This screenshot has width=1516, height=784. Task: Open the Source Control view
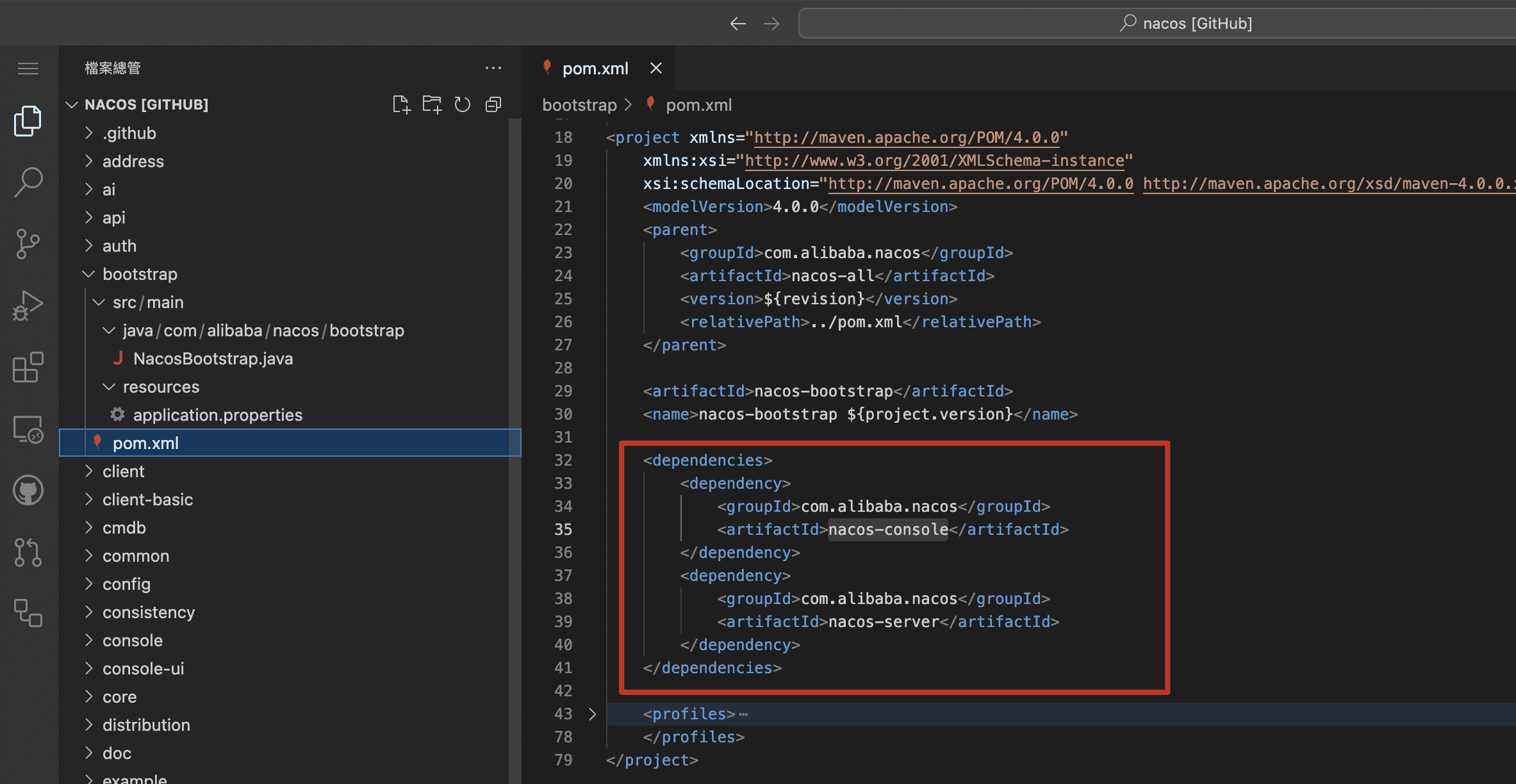pyautogui.click(x=28, y=244)
